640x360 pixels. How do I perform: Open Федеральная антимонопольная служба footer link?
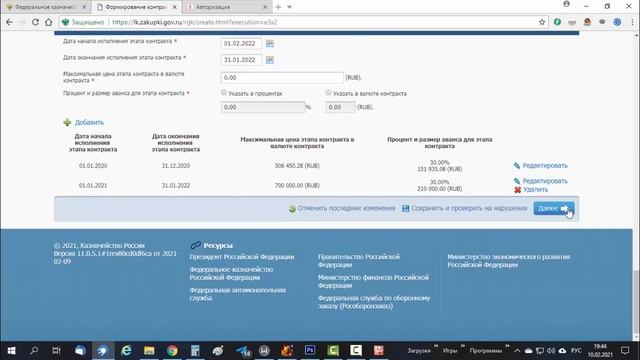click(238, 294)
